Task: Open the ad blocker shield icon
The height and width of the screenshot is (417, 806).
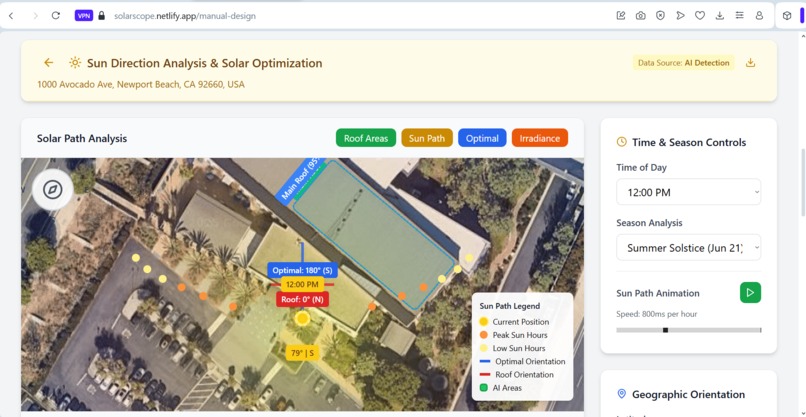Action: click(x=661, y=15)
